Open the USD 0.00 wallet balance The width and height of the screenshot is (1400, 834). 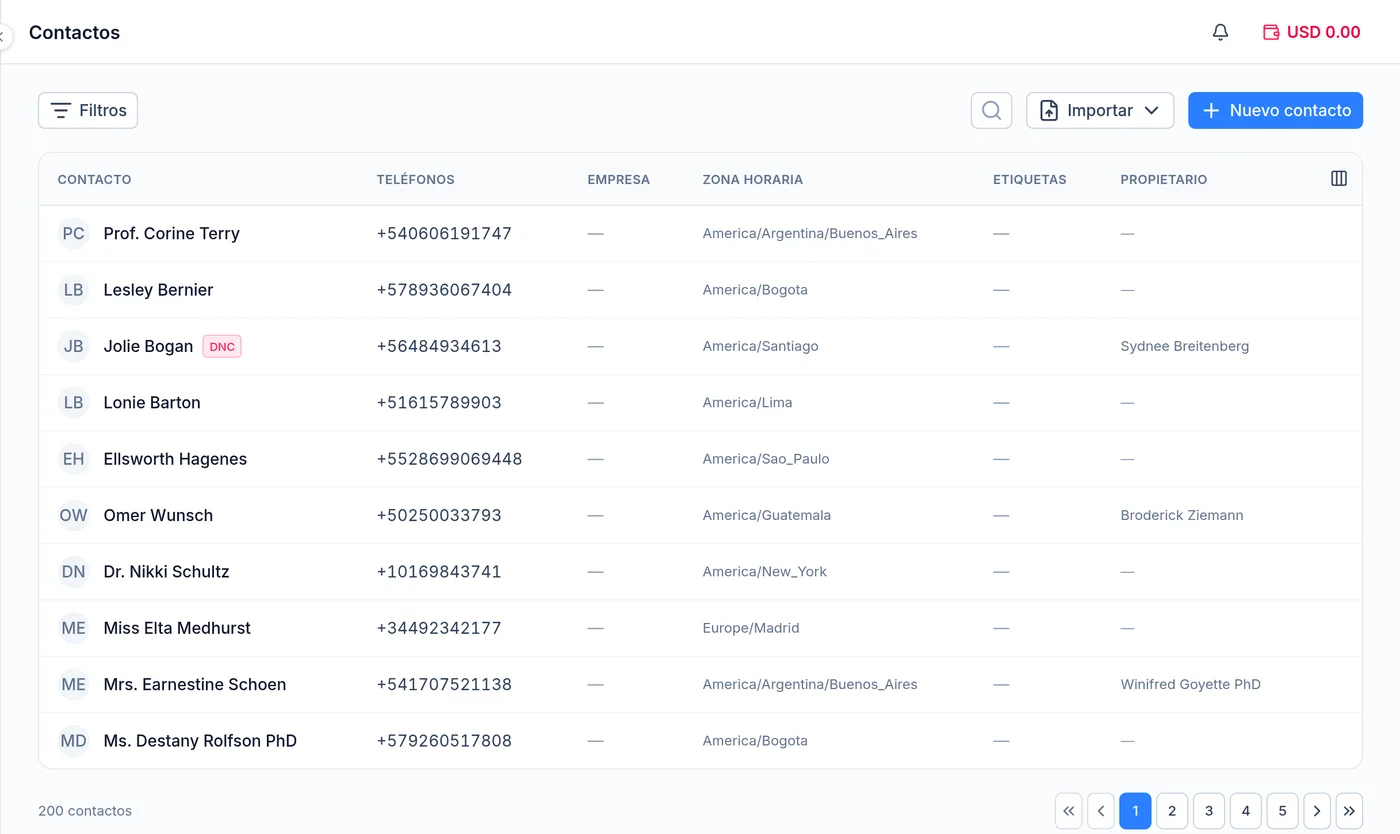pos(1312,32)
